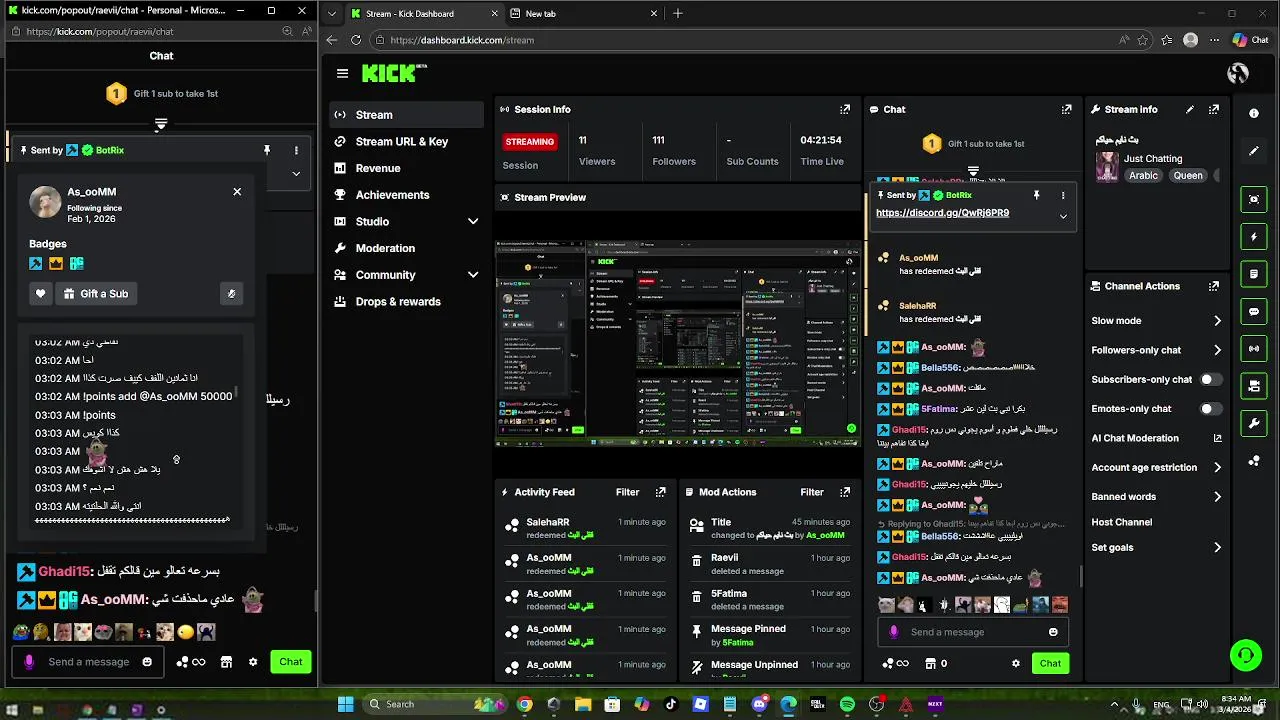The image size is (1280, 720).
Task: Open the shop icon in dashboard chat footer
Action: point(930,663)
